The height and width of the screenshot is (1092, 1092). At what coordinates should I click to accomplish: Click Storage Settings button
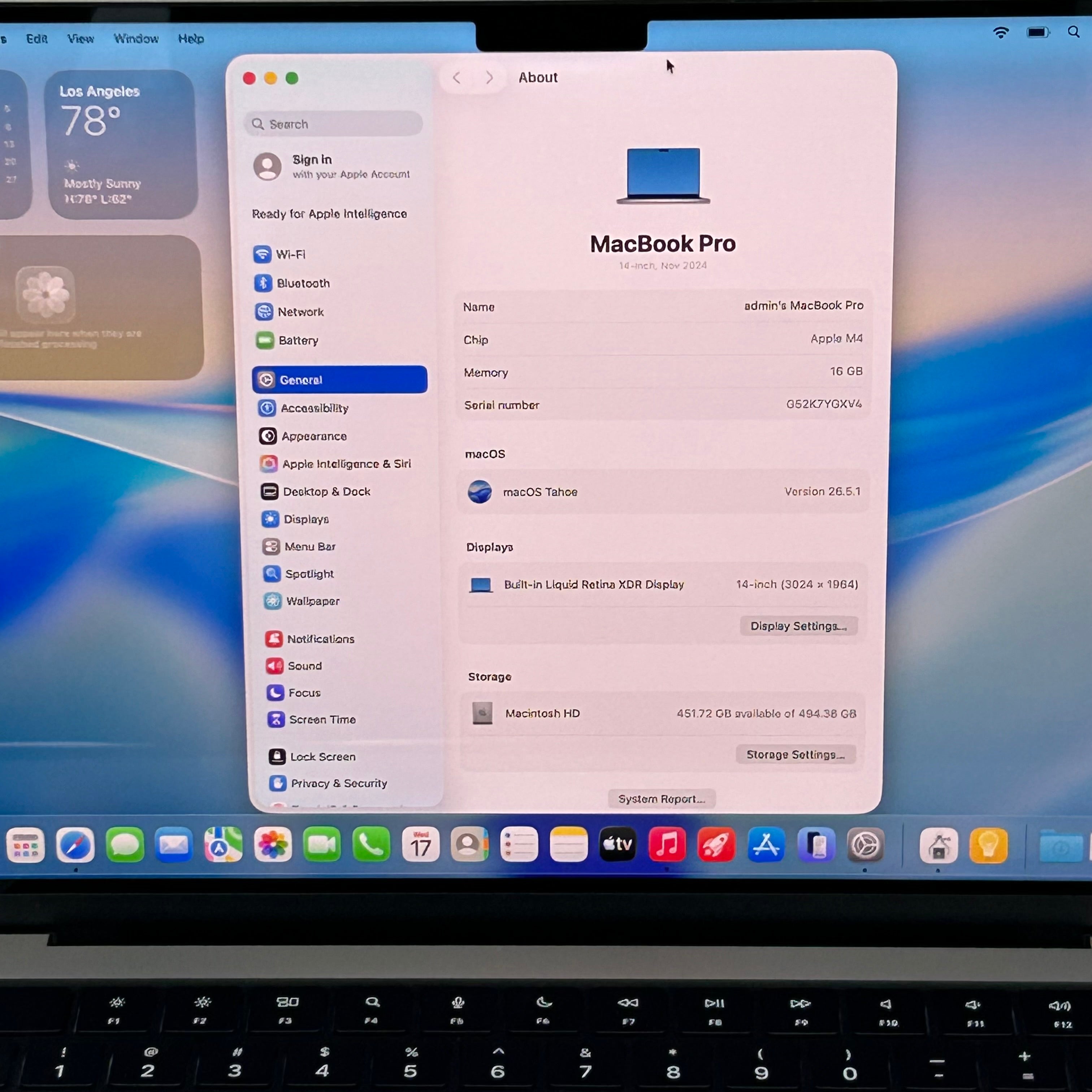click(796, 755)
